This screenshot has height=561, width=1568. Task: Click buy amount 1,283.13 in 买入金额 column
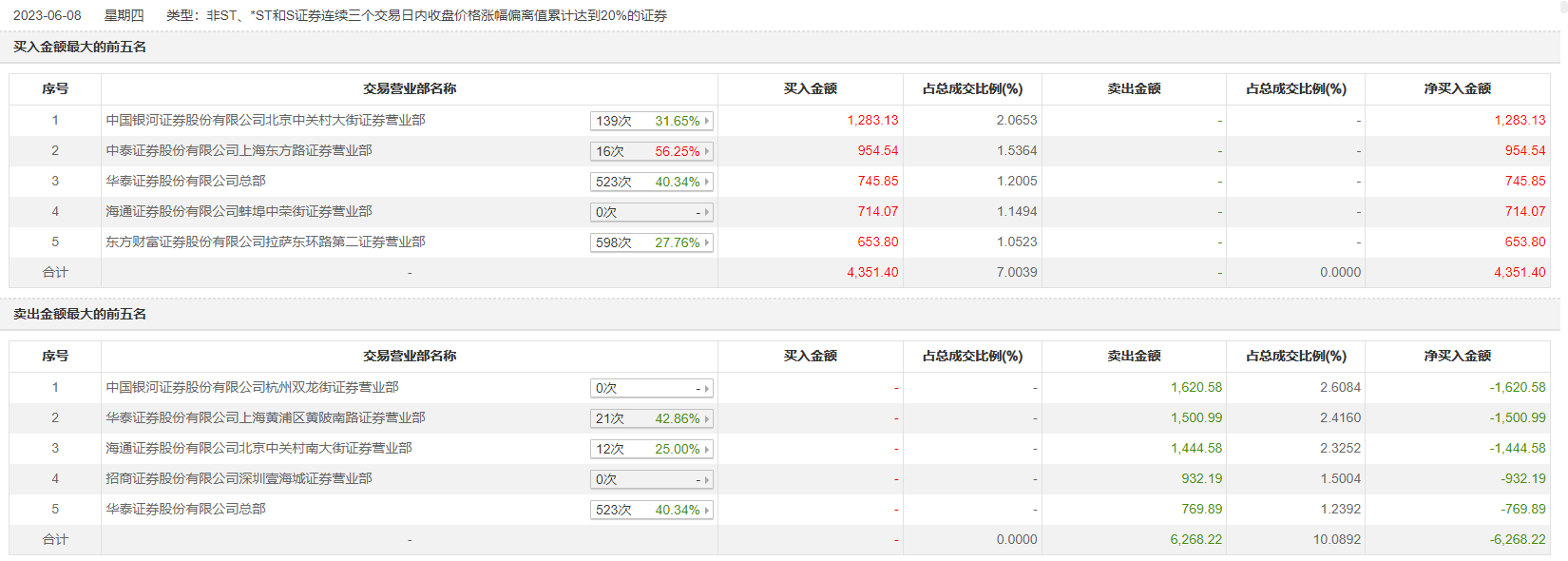tap(872, 120)
